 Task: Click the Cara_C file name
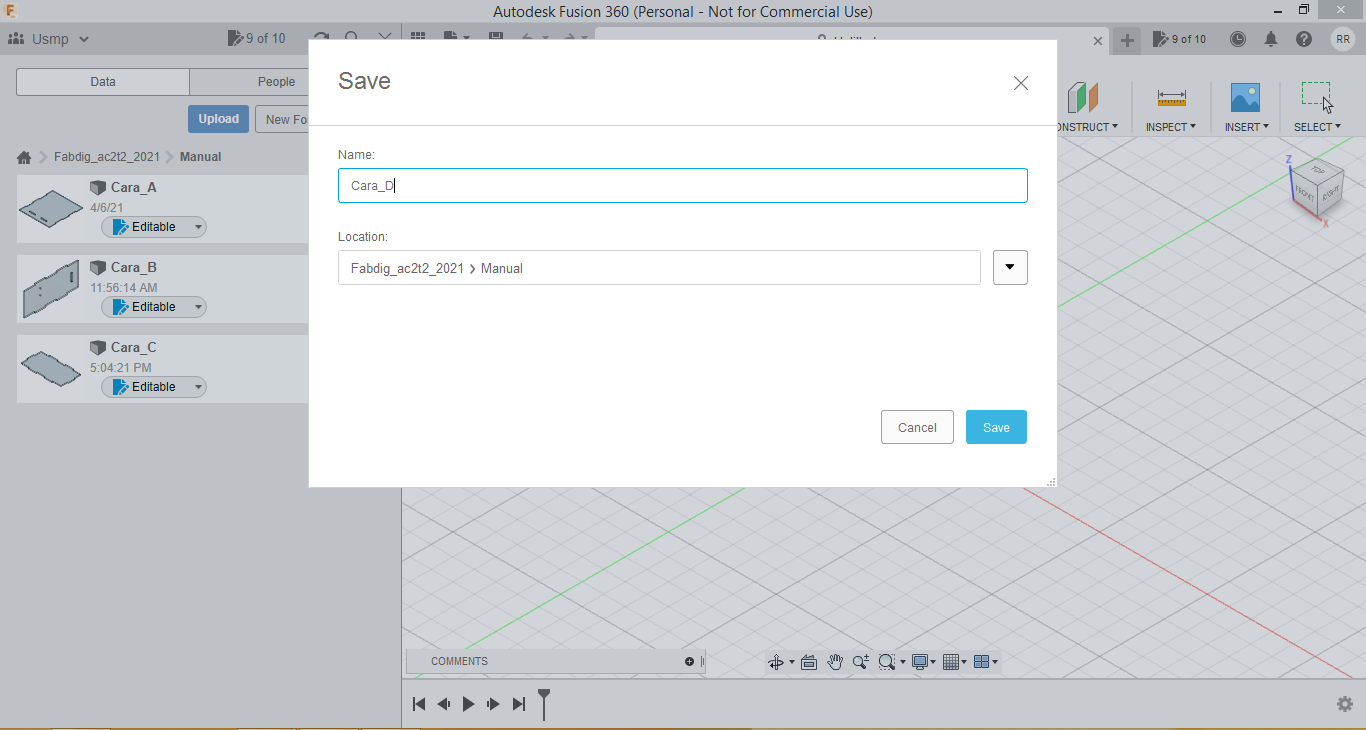(x=134, y=347)
